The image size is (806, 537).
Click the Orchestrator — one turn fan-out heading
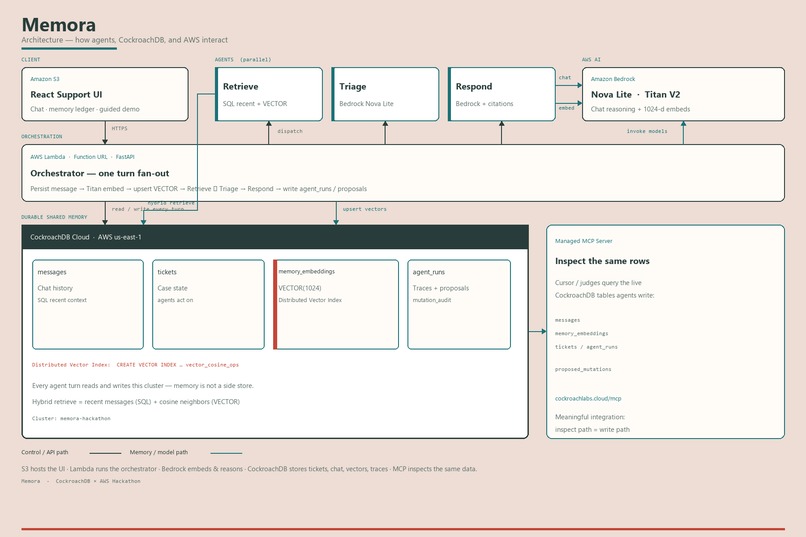[x=100, y=173]
